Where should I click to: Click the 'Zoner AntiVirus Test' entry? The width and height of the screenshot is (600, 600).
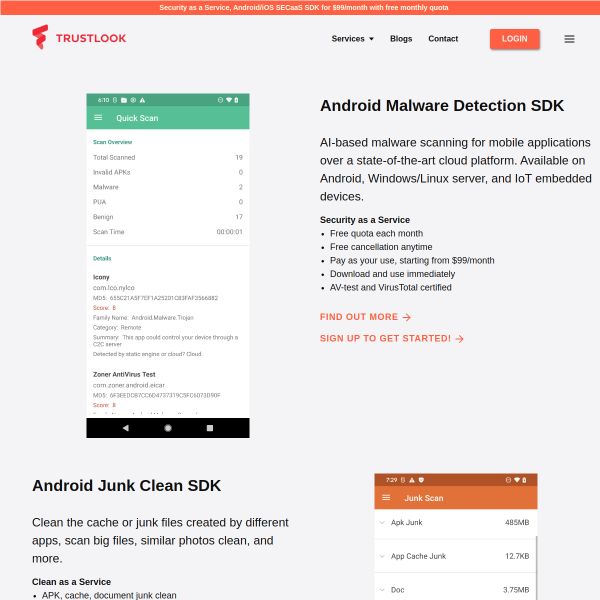[124, 374]
